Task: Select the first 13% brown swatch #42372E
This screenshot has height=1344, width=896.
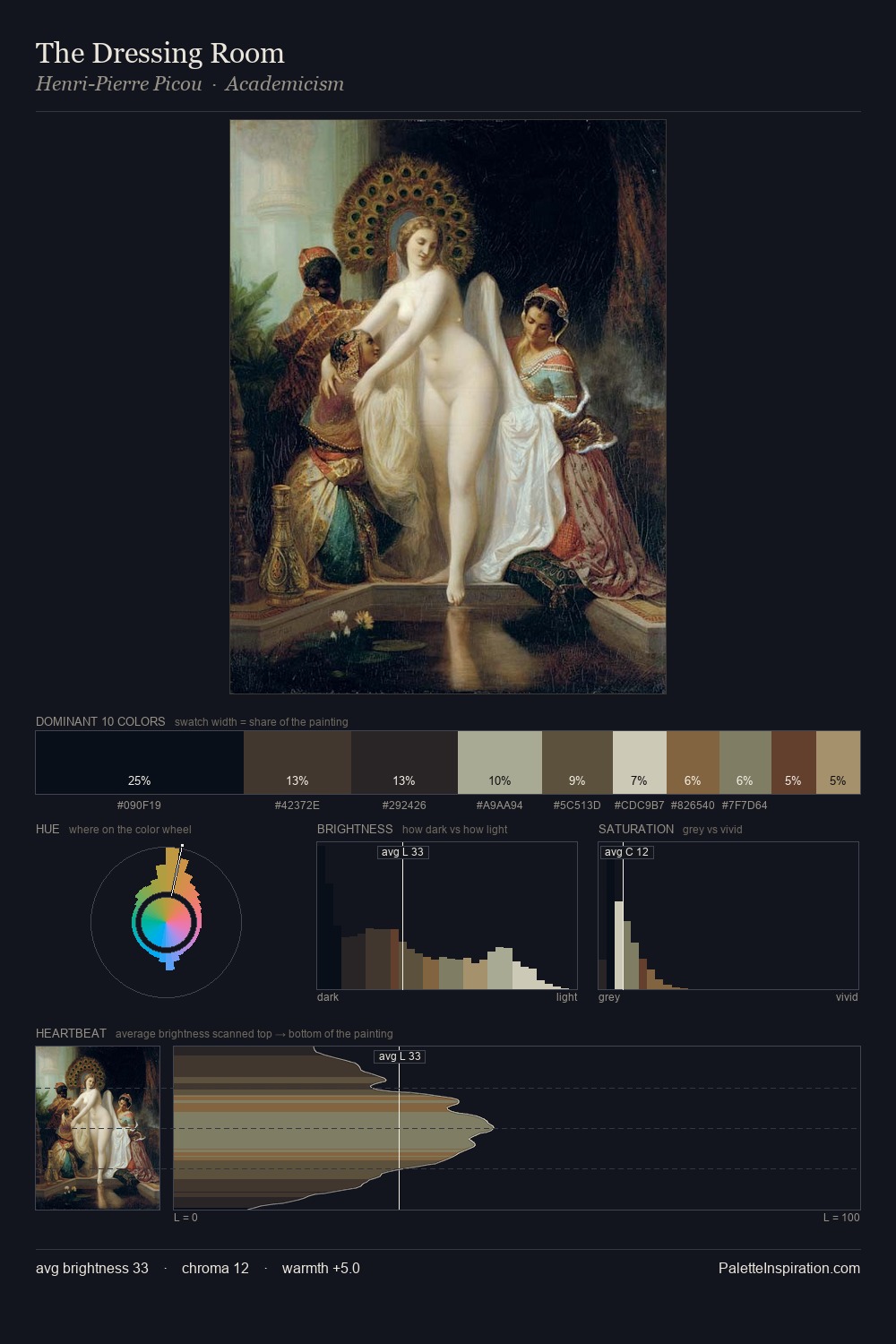Action: coord(297,762)
